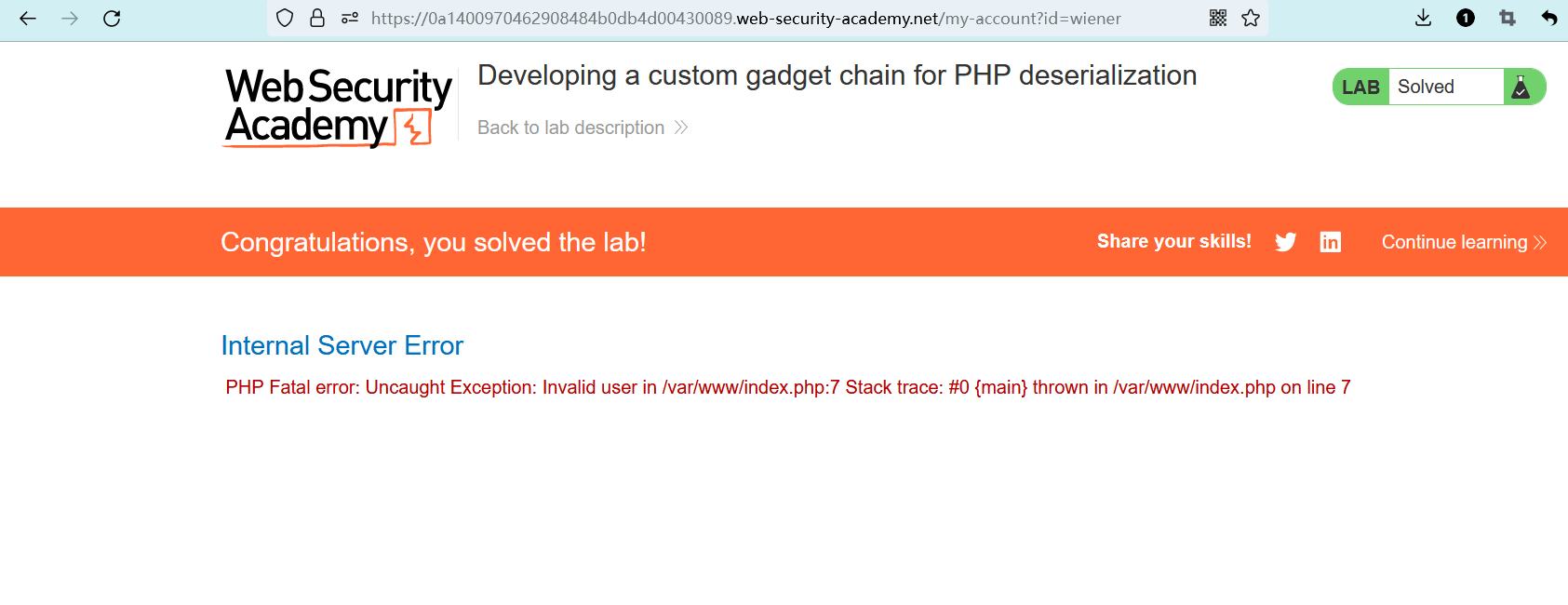Click the crop screenshot tool icon
The height and width of the screenshot is (605, 1568).
click(1508, 19)
